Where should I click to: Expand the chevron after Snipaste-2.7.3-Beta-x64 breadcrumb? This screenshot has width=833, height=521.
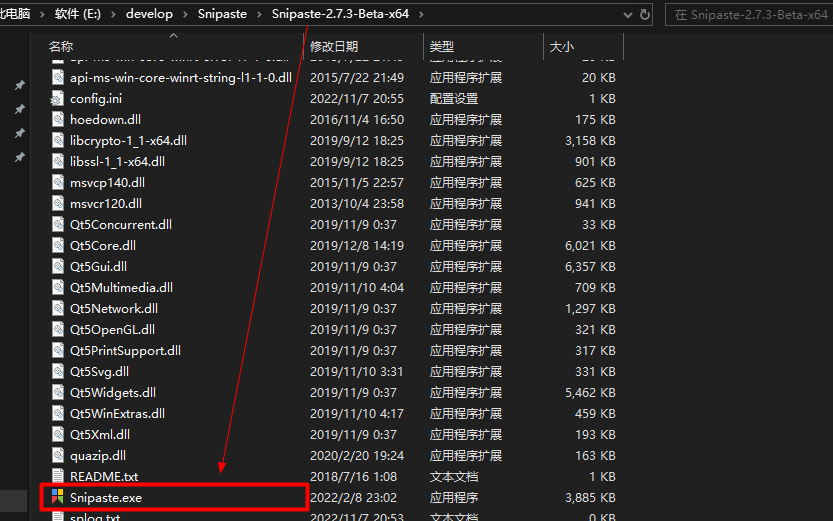pyautogui.click(x=421, y=14)
